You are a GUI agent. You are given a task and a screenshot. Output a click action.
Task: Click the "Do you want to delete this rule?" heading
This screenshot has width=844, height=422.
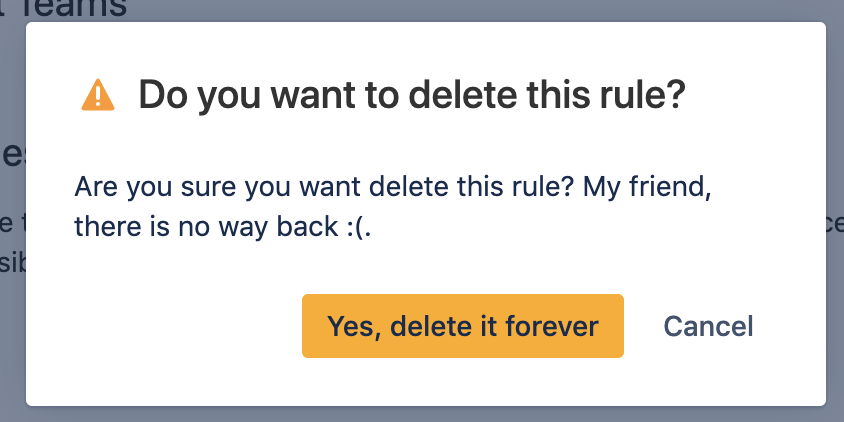[411, 95]
